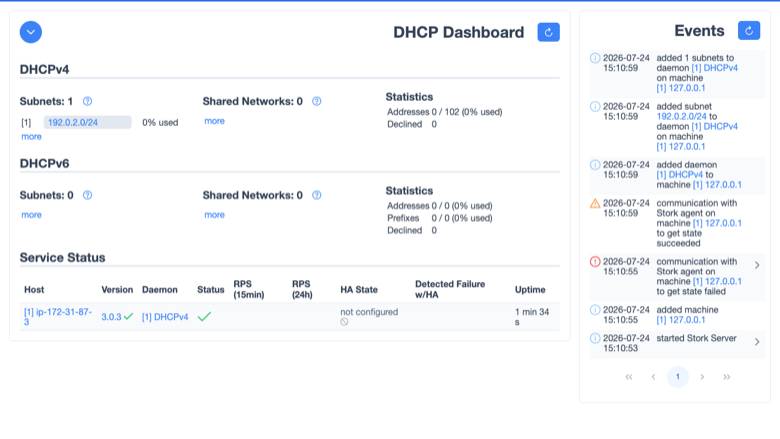Click the HA not-configured ban icon
This screenshot has height=439, width=780.
(344, 322)
